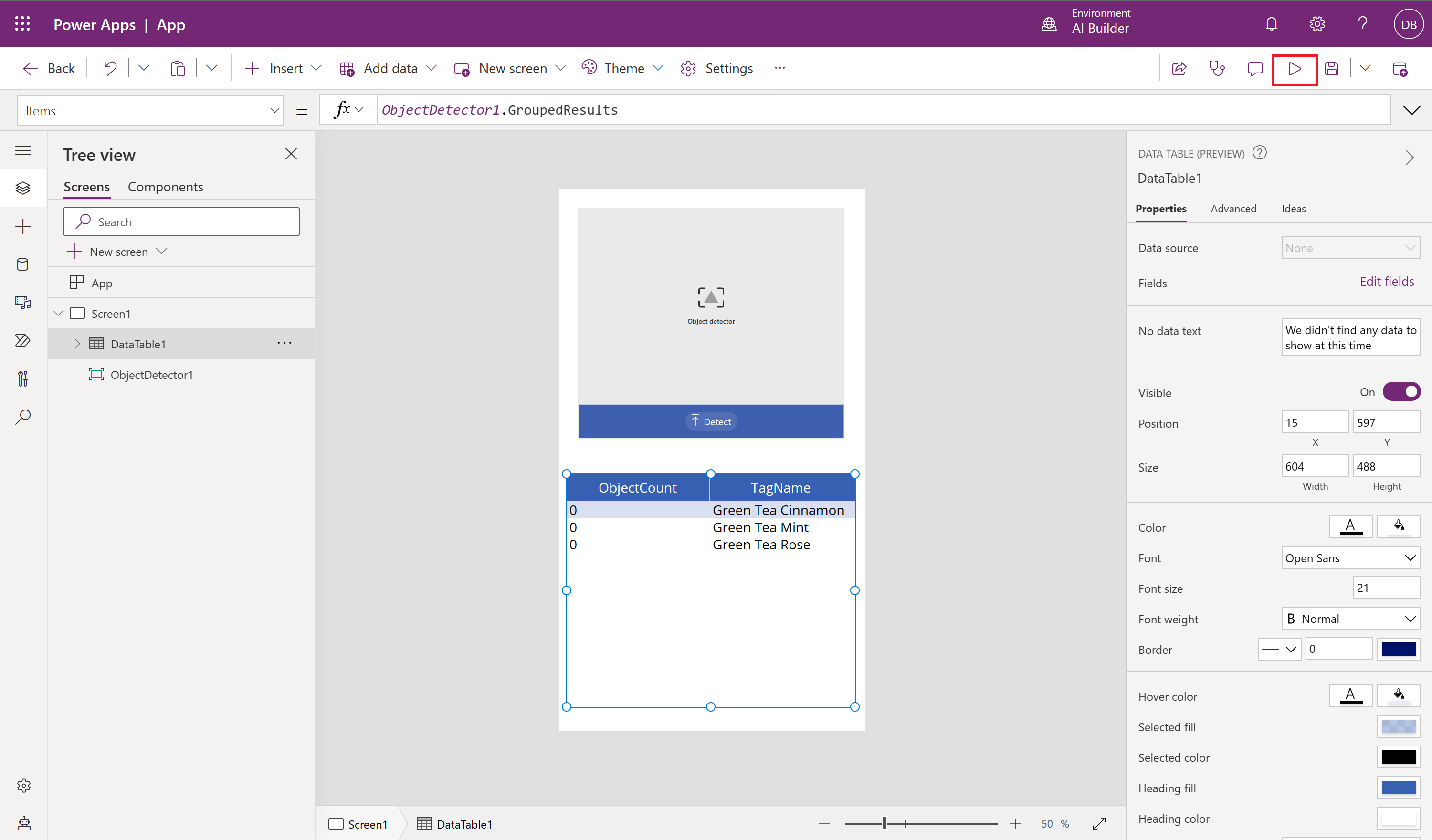Open the Tree view panel

coord(23,188)
